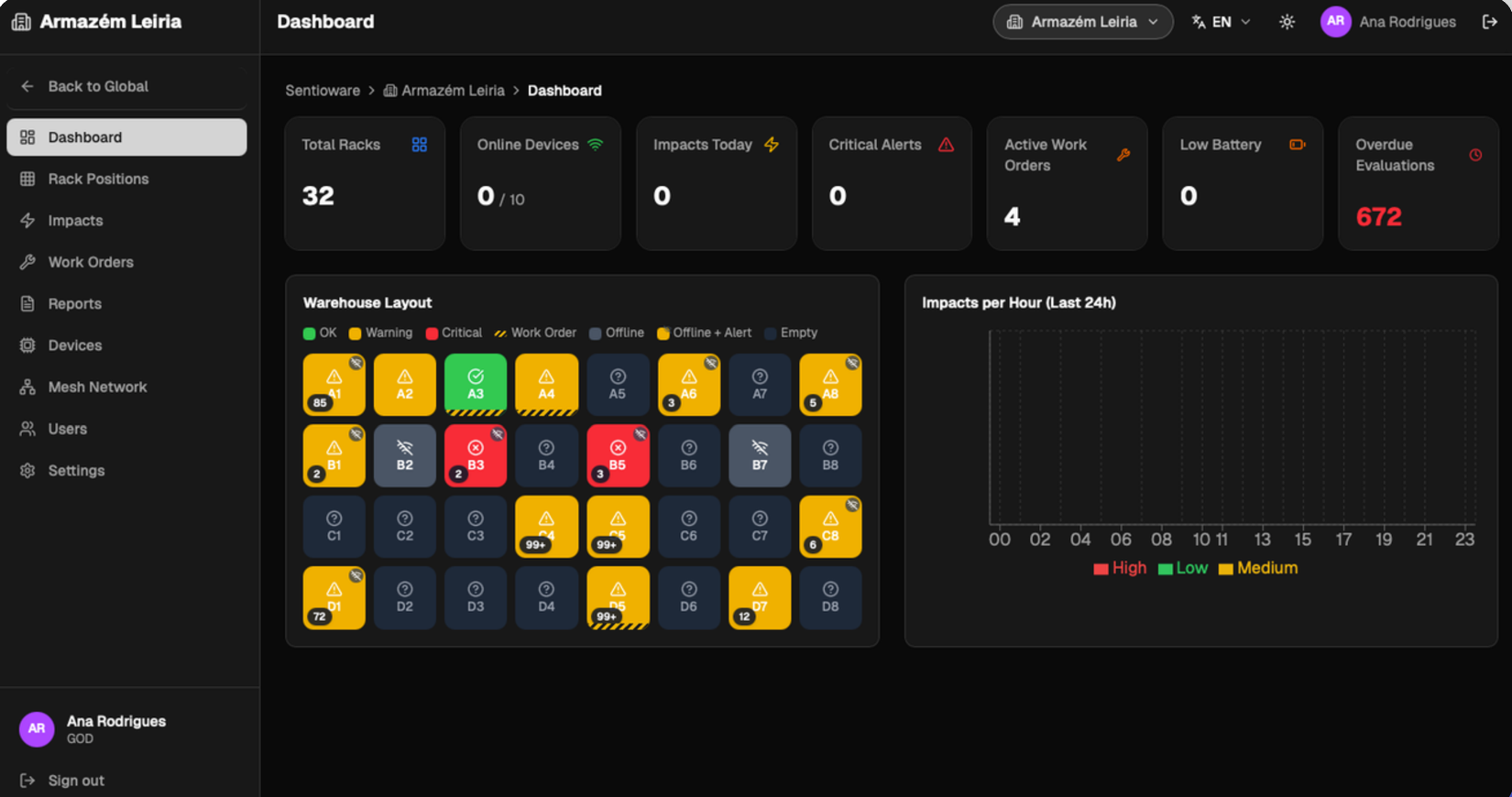This screenshot has width=1512, height=797.
Task: Select rack C4 with 99+ badge
Action: [x=547, y=527]
